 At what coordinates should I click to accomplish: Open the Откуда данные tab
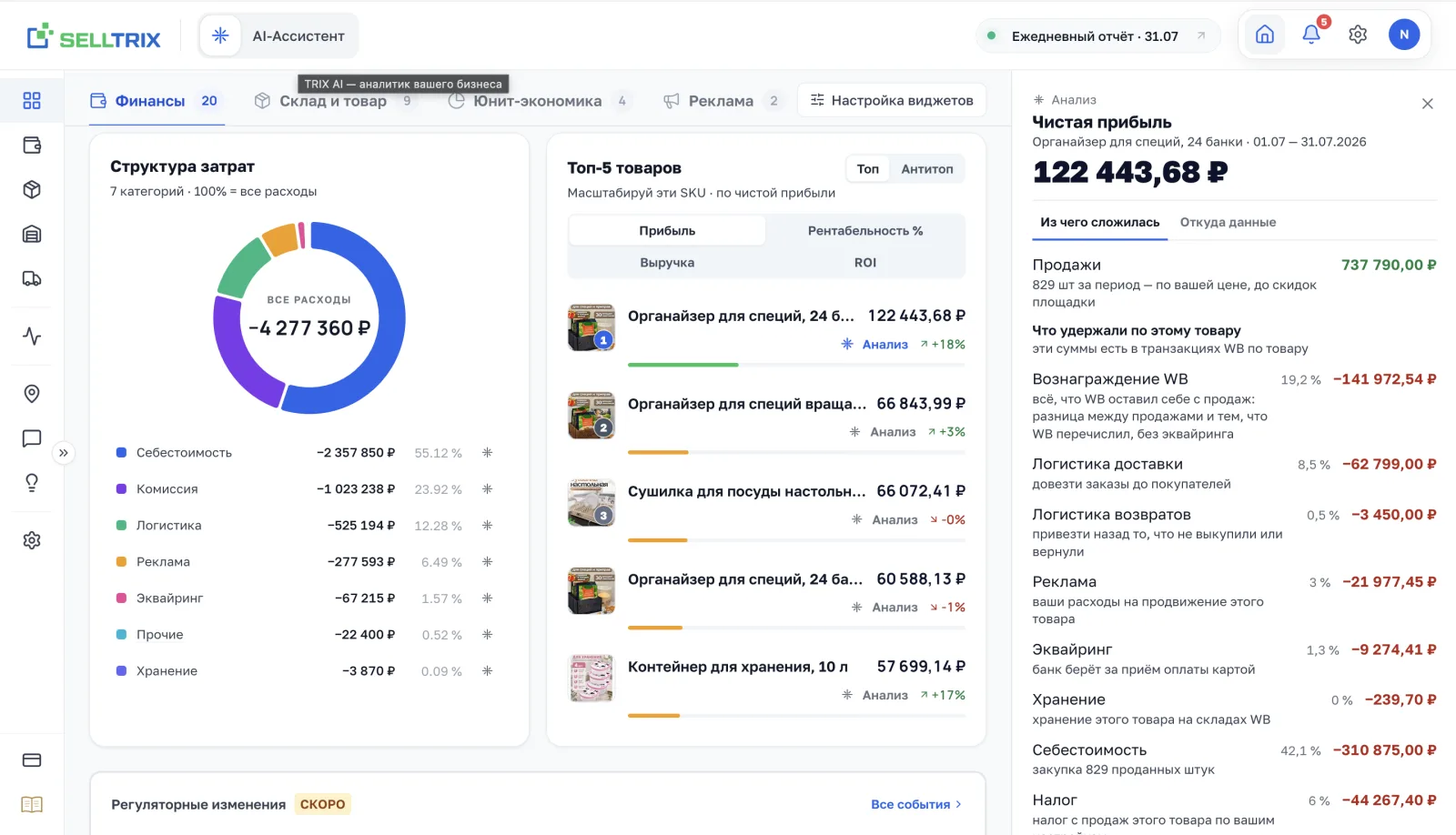click(x=1228, y=223)
